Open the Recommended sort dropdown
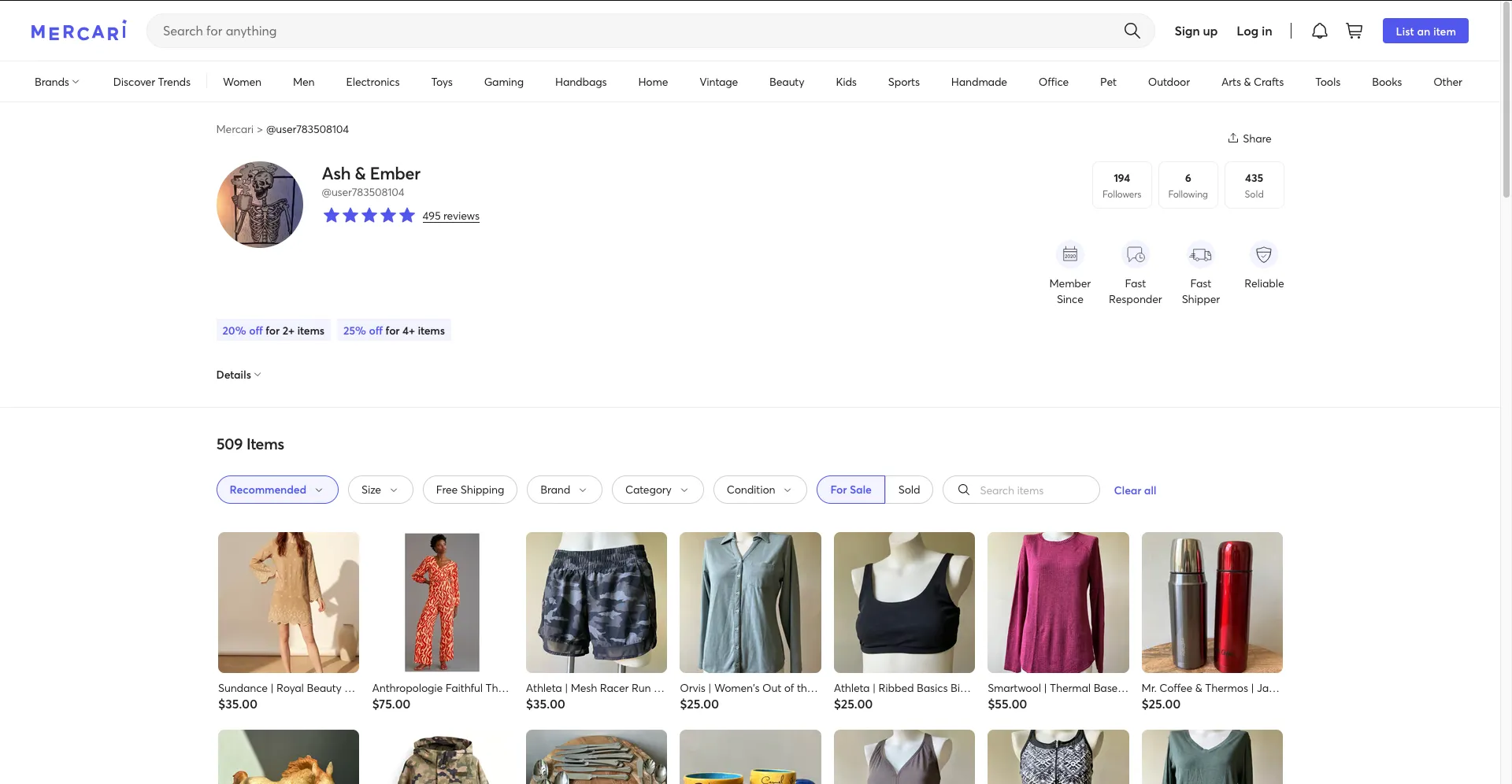 (277, 490)
